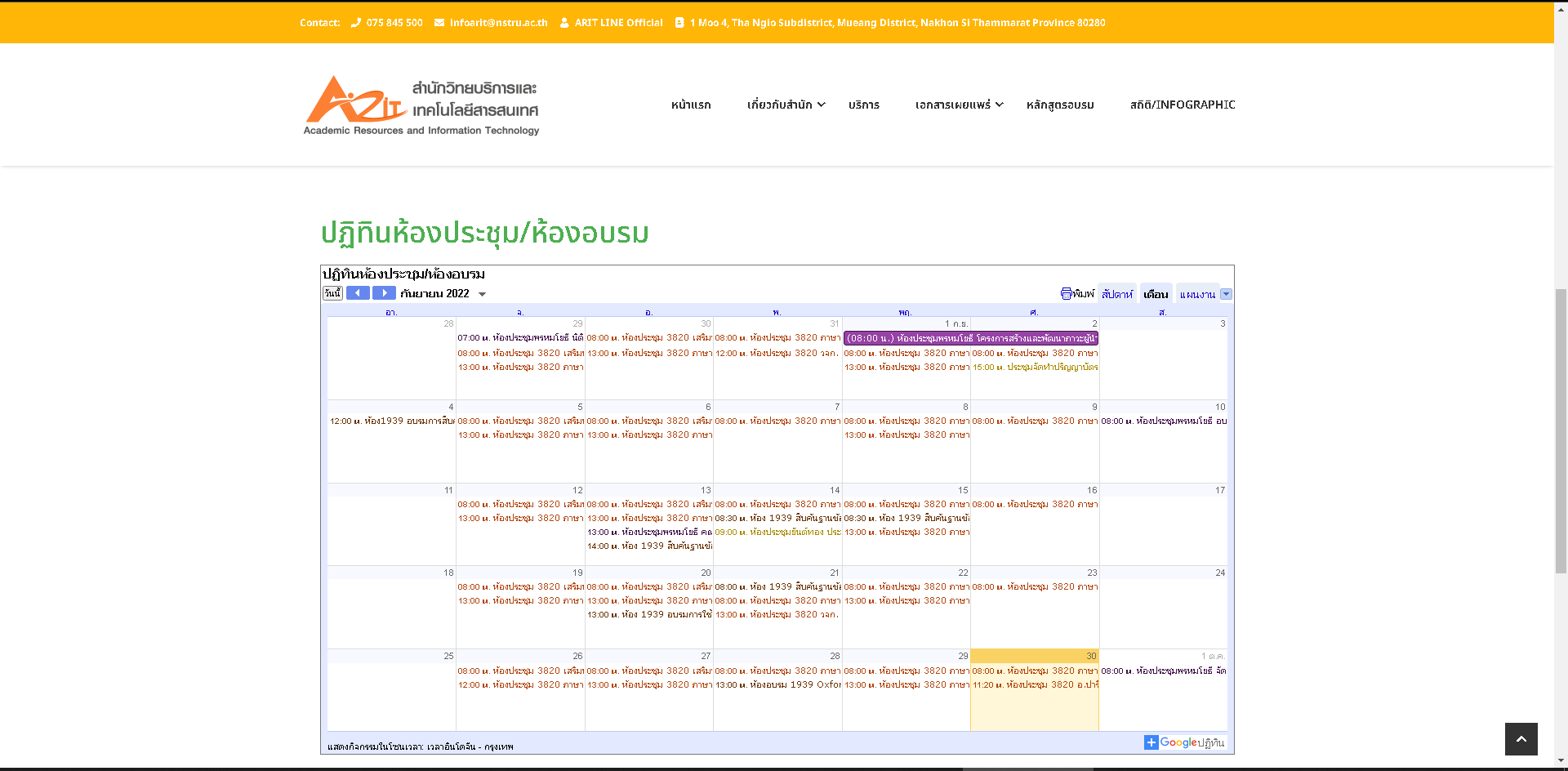Go to the previous month with the left arrow
The height and width of the screenshot is (771, 1568).
pos(358,293)
